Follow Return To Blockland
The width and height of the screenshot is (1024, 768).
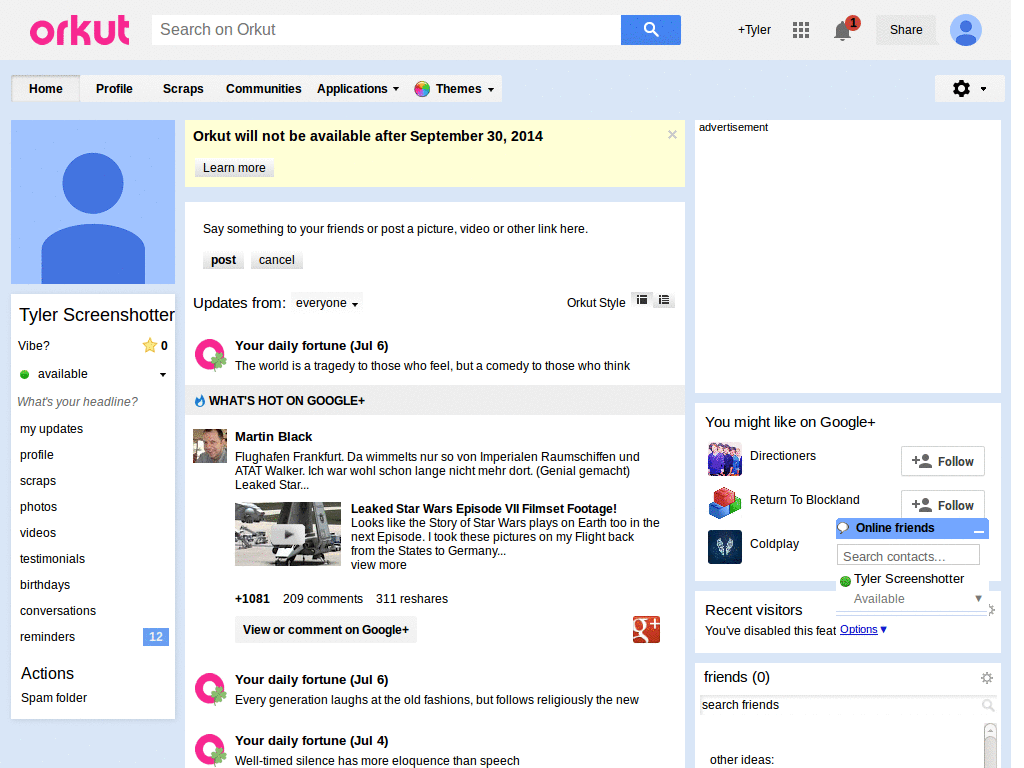(x=942, y=504)
